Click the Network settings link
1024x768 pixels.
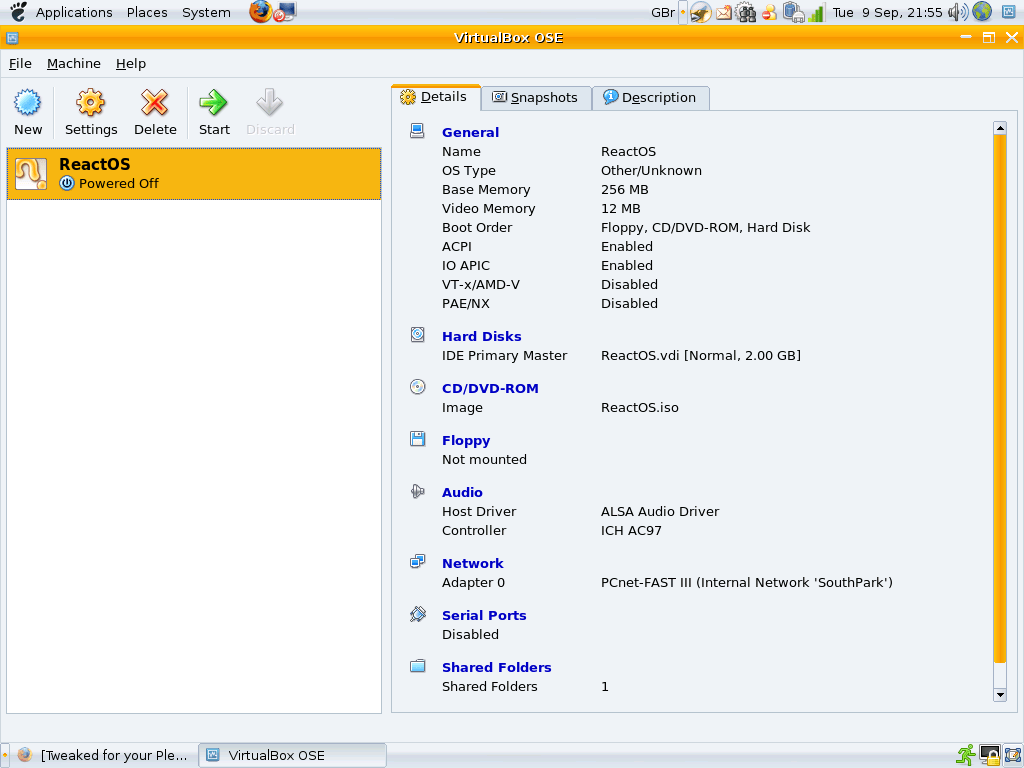(x=472, y=563)
